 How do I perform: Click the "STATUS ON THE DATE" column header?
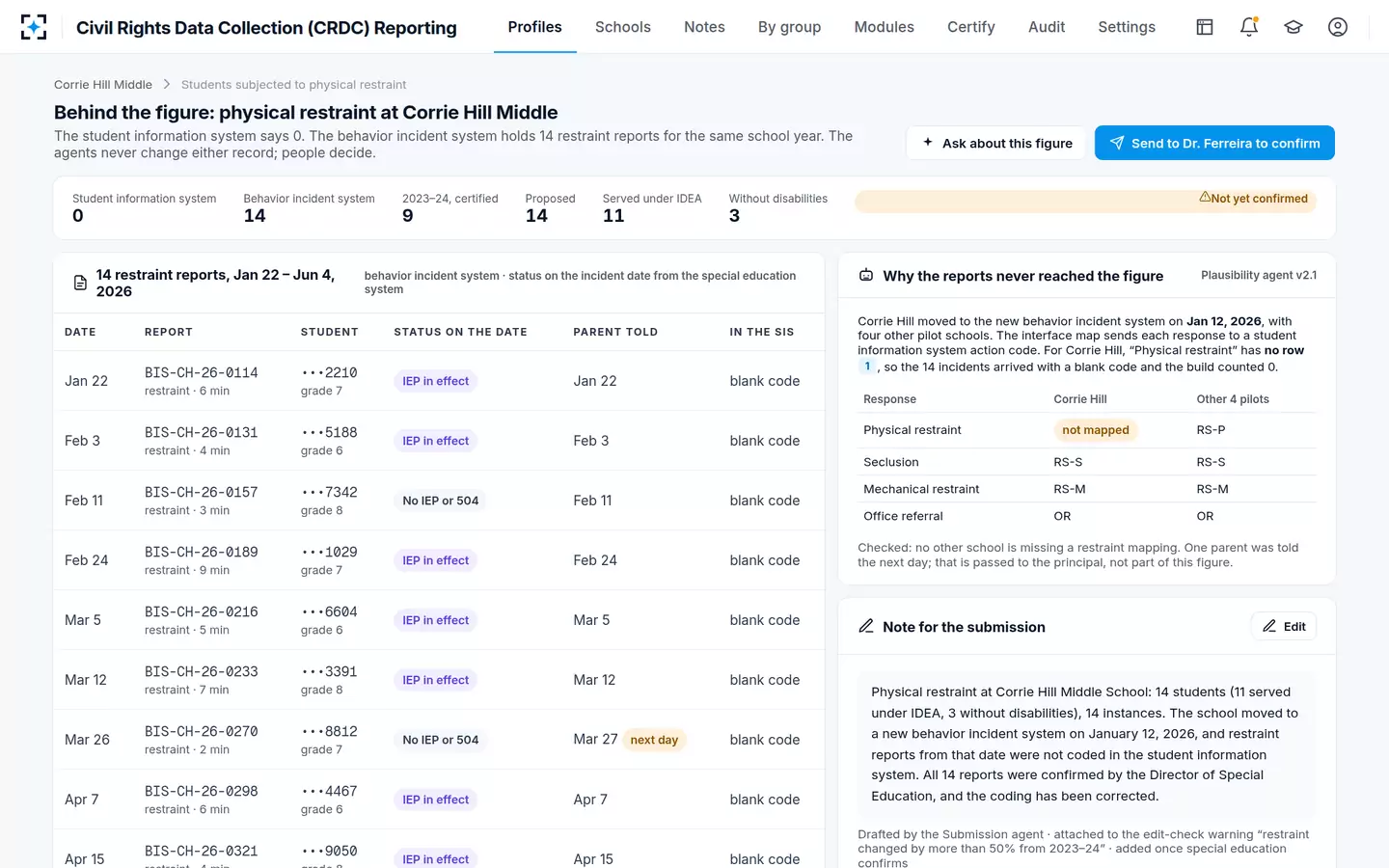pos(461,332)
